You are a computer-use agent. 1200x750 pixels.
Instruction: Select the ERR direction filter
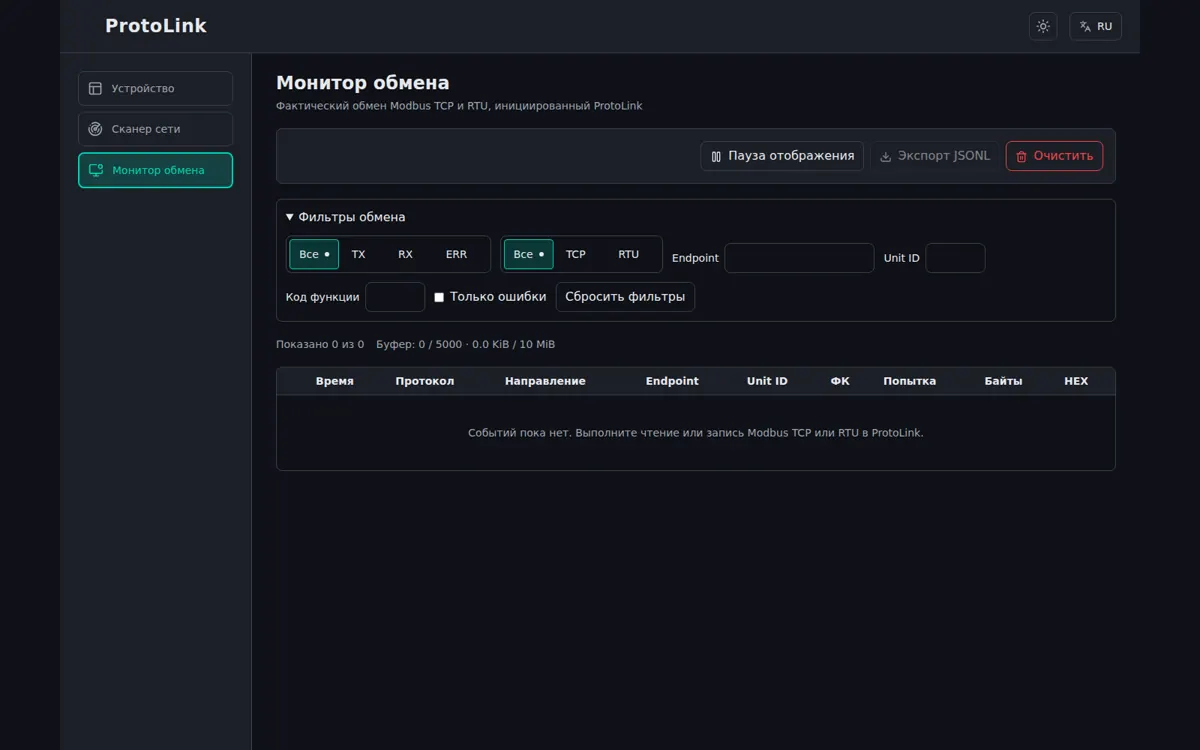(x=456, y=254)
